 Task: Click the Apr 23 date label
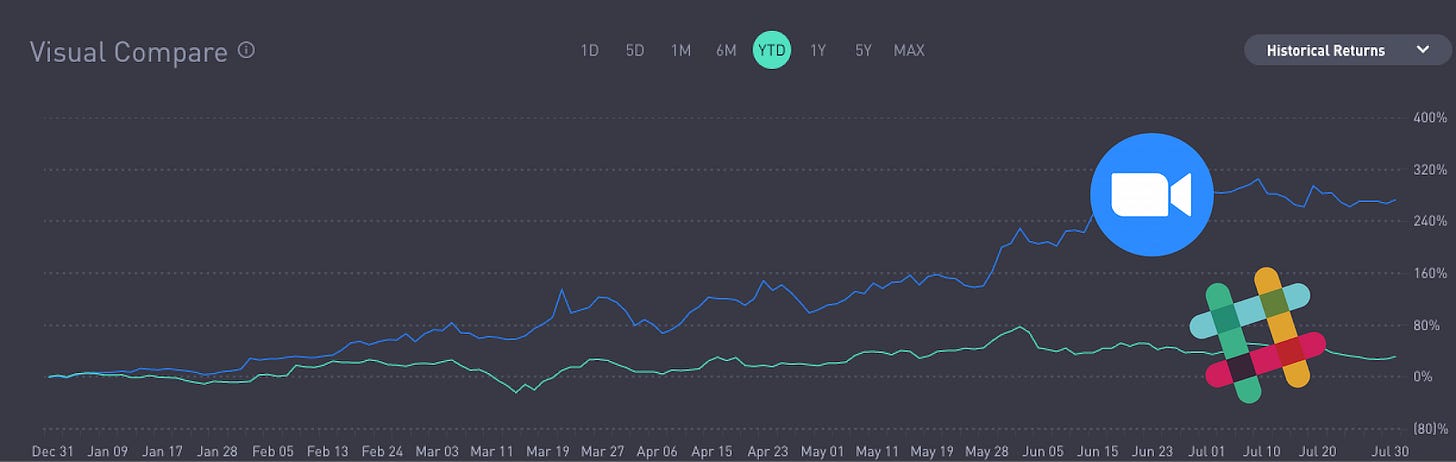click(767, 451)
